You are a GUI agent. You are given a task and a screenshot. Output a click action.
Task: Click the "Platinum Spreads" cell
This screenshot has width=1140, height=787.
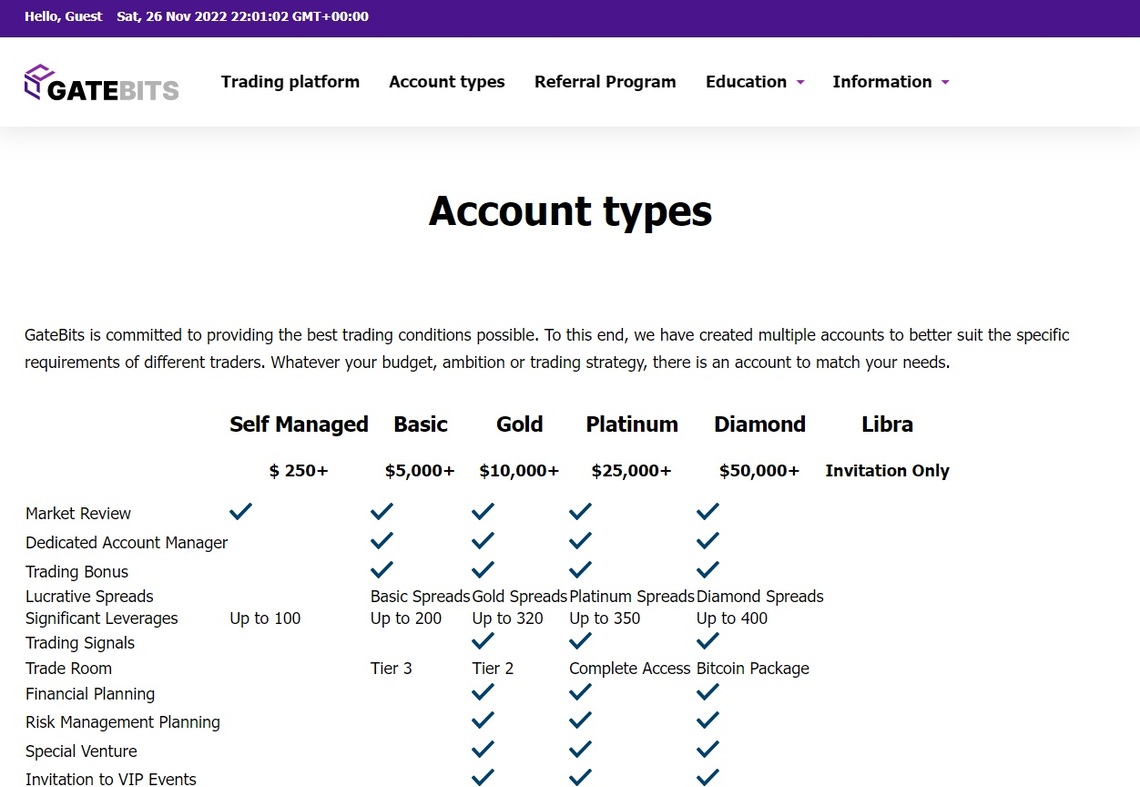click(x=632, y=596)
